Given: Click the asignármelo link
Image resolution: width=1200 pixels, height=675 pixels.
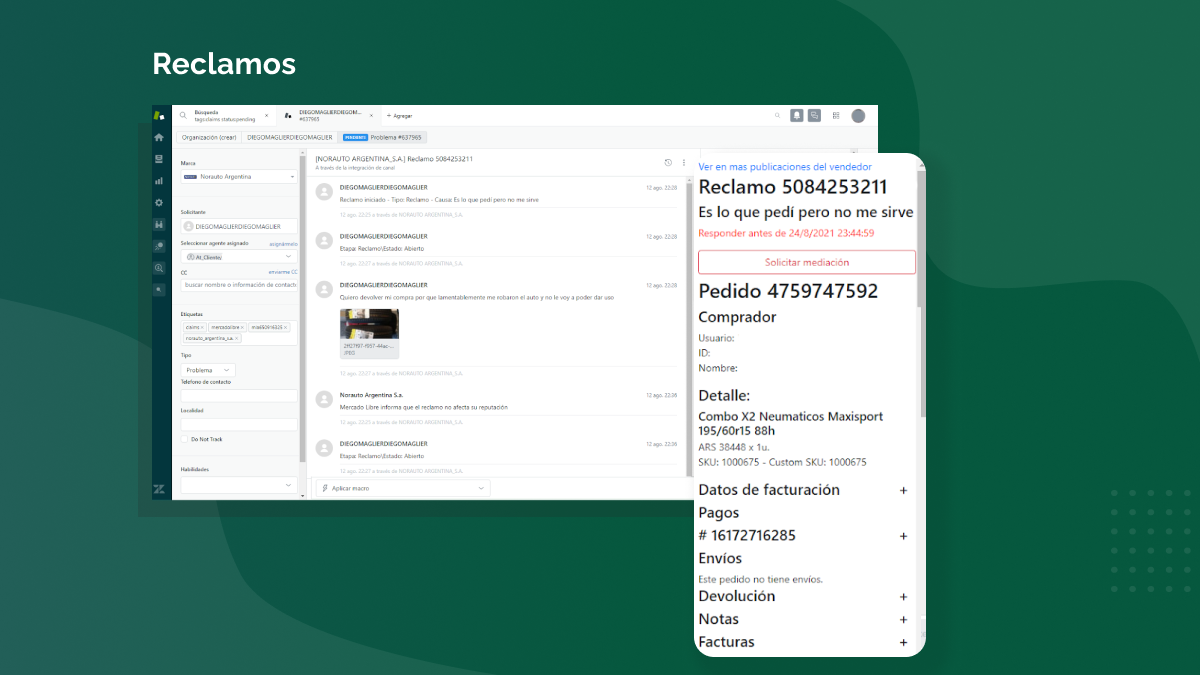Looking at the screenshot, I should click(x=283, y=244).
